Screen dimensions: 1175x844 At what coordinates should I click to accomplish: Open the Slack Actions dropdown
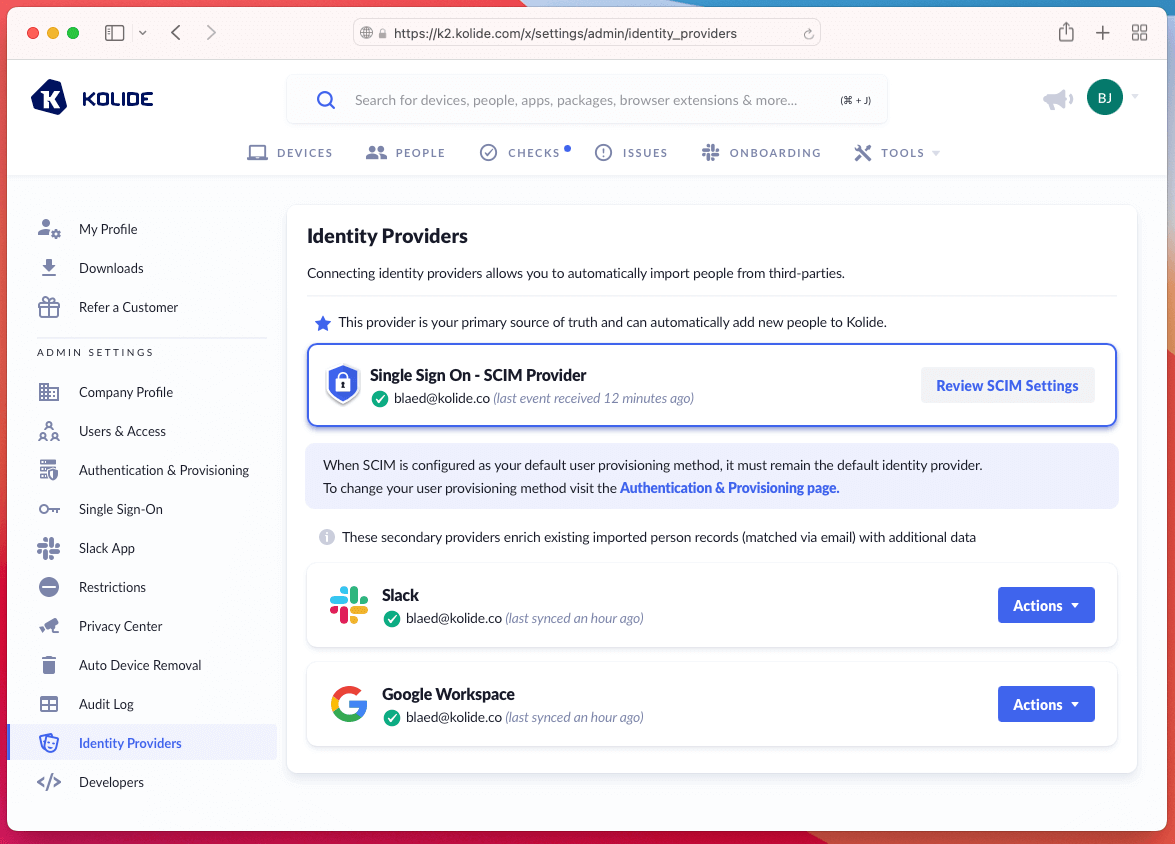[x=1046, y=605]
